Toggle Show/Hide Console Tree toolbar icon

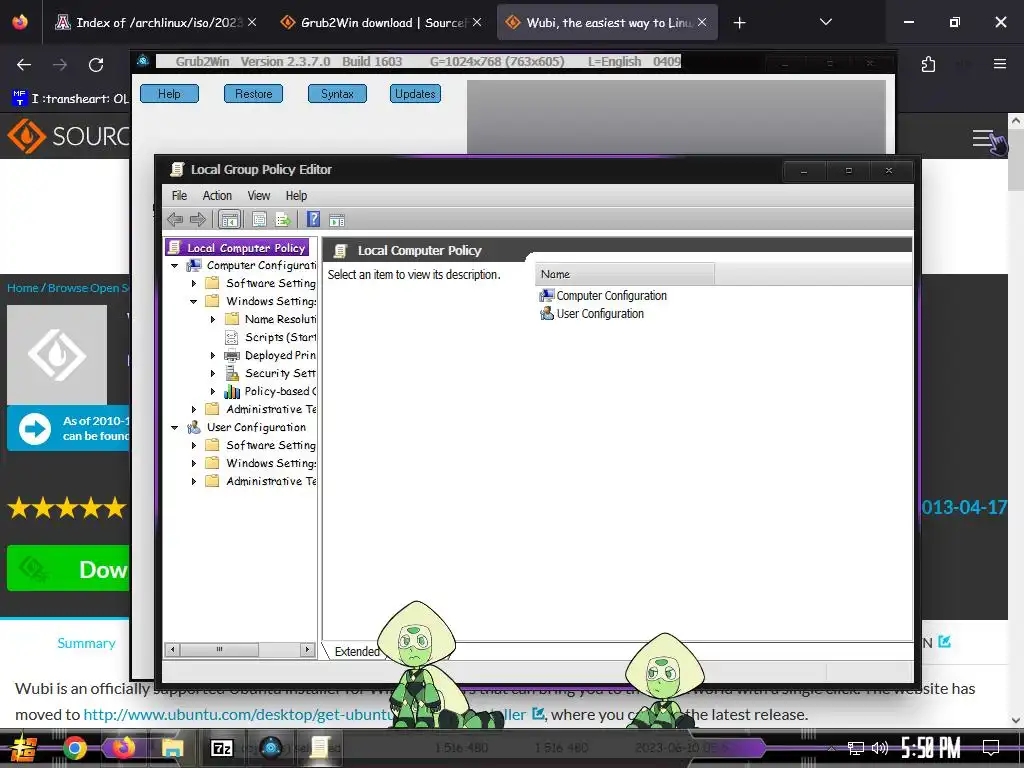click(229, 219)
